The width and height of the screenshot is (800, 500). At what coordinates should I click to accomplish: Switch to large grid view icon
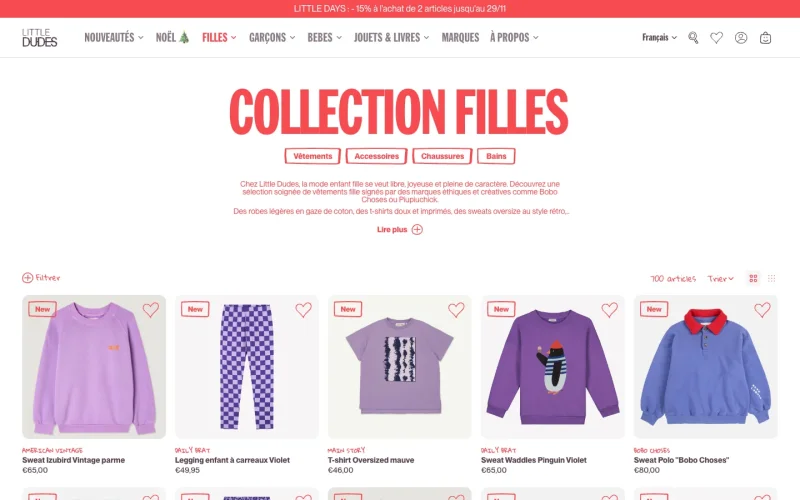tap(753, 278)
